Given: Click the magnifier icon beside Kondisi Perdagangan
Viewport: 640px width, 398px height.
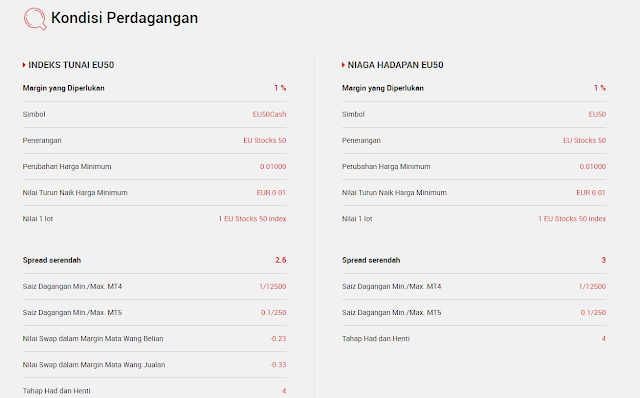Looking at the screenshot, I should [35, 19].
